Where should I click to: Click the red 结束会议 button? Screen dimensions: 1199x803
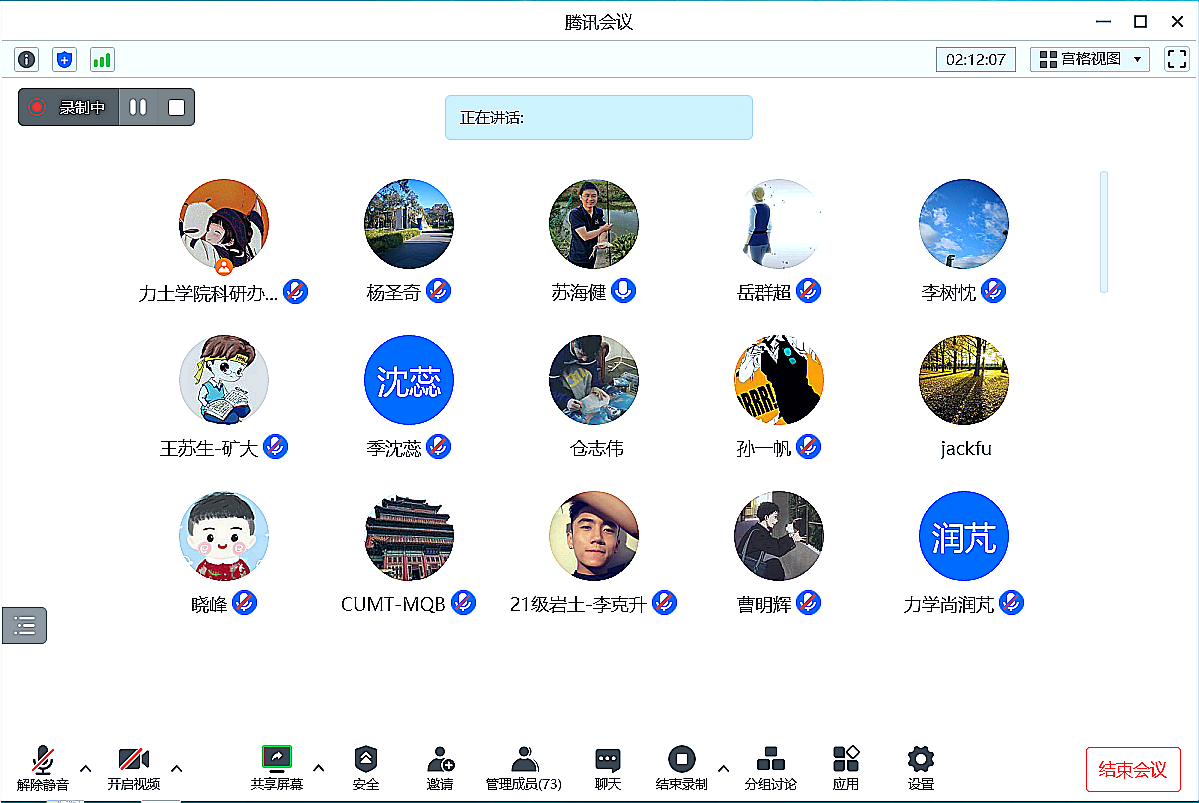pyautogui.click(x=1132, y=769)
